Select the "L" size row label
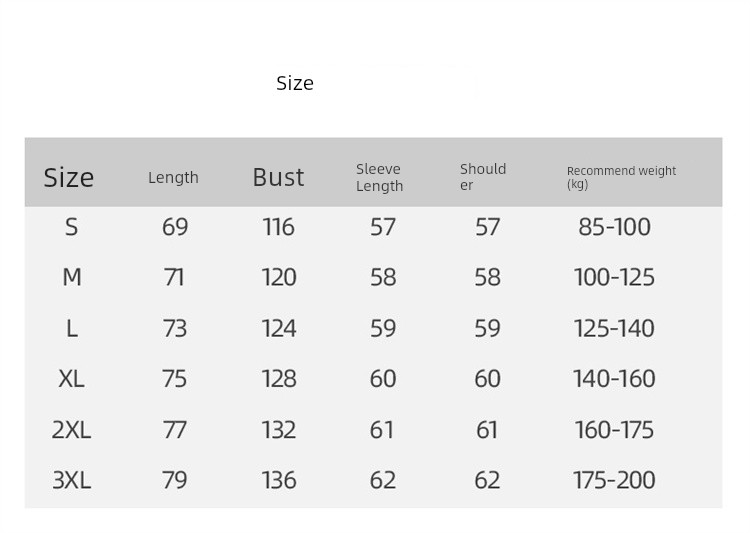 71,328
